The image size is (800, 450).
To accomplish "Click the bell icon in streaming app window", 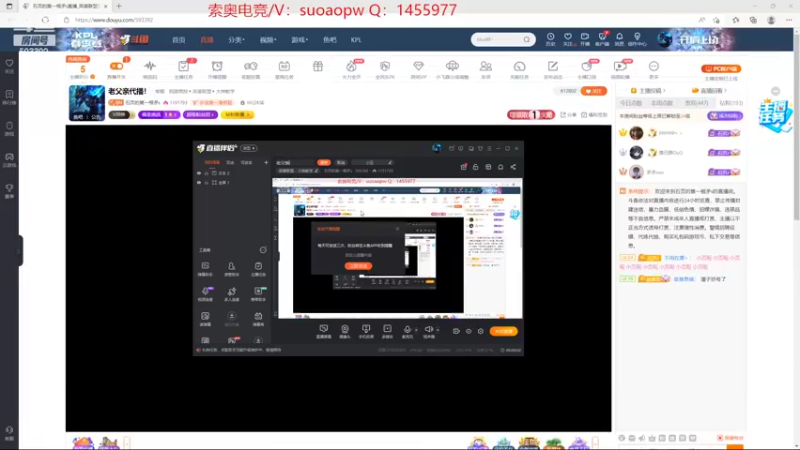I will pyautogui.click(x=501, y=167).
